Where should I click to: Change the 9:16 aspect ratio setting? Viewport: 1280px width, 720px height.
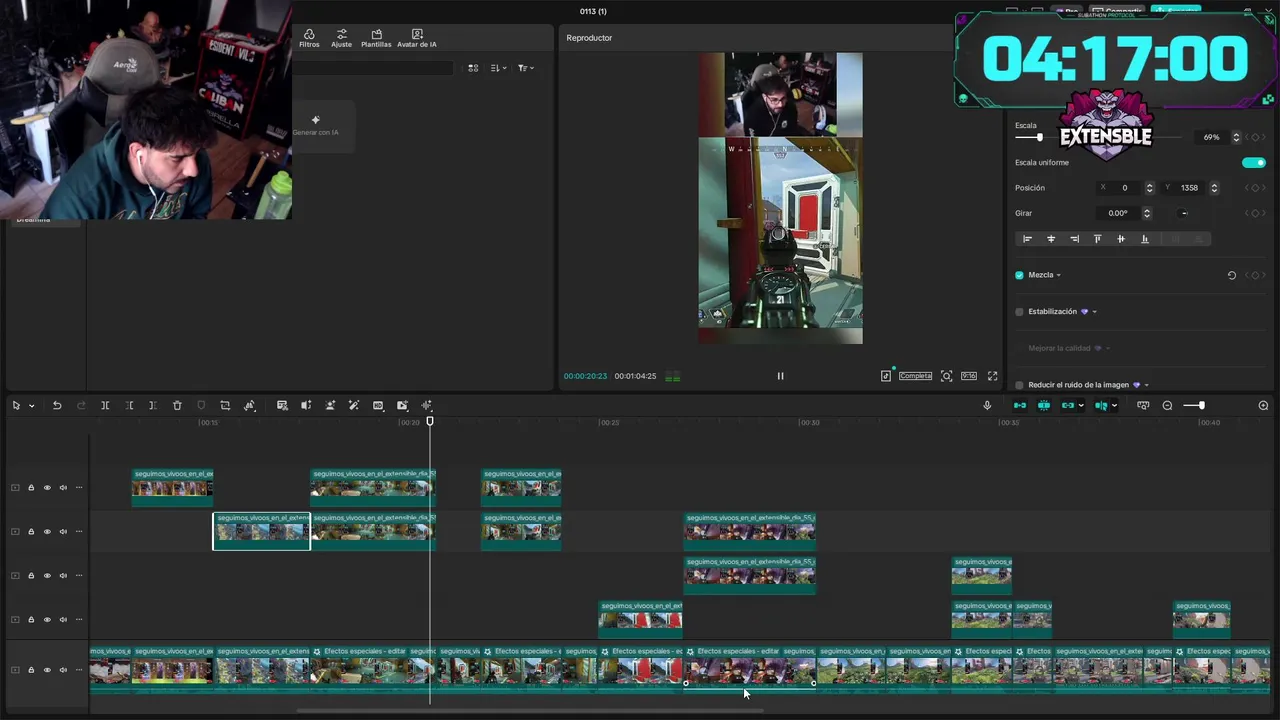(969, 376)
